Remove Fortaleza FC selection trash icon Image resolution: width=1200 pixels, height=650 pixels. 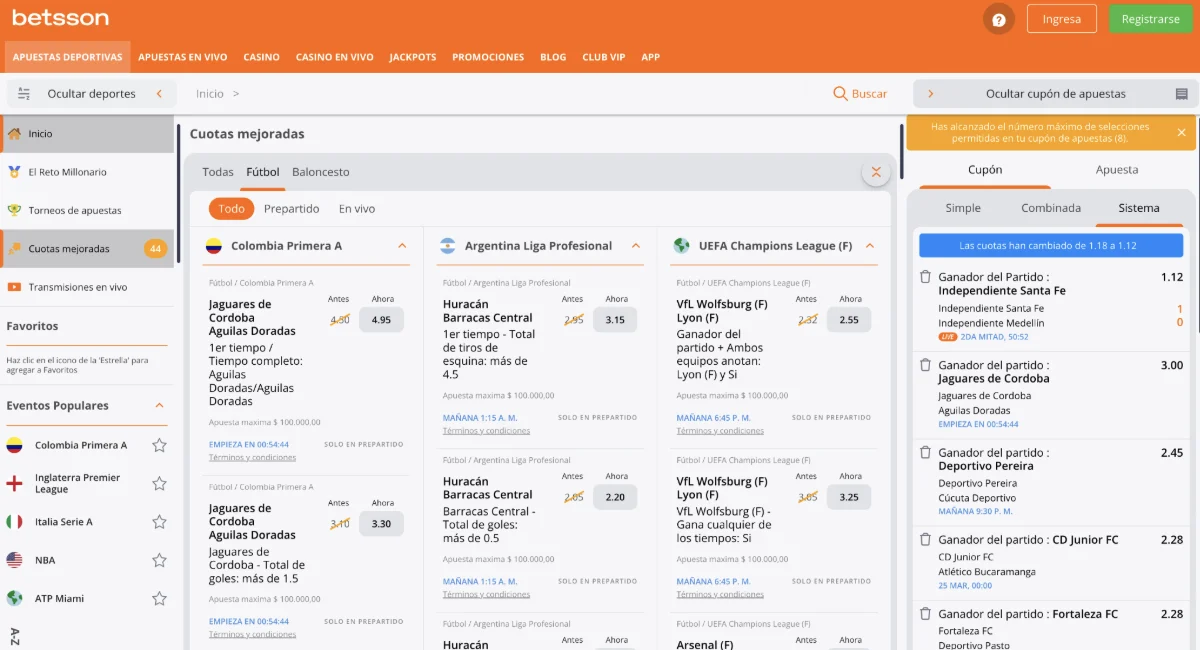coord(926,614)
